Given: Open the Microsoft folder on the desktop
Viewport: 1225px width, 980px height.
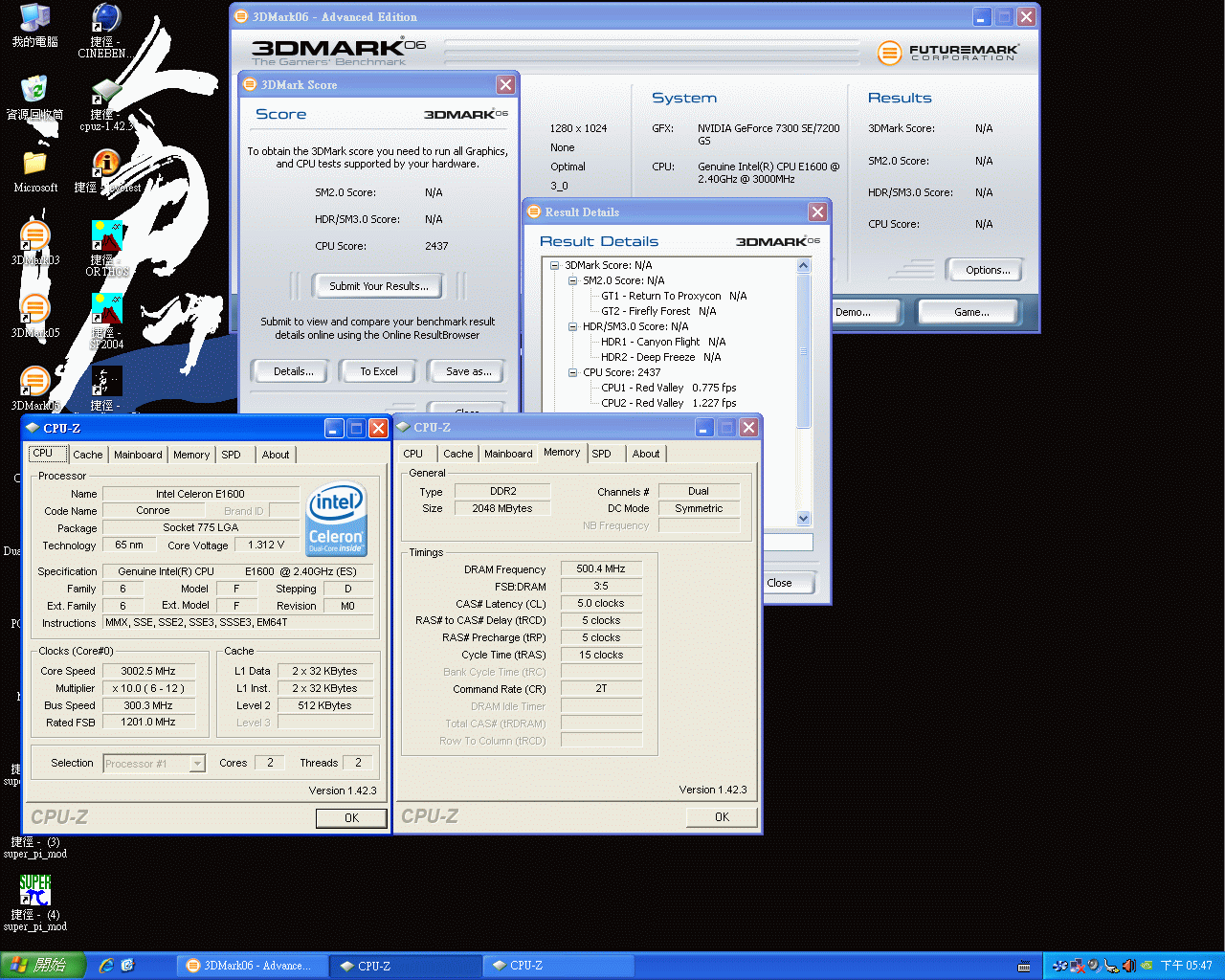Looking at the screenshot, I should tap(35, 170).
